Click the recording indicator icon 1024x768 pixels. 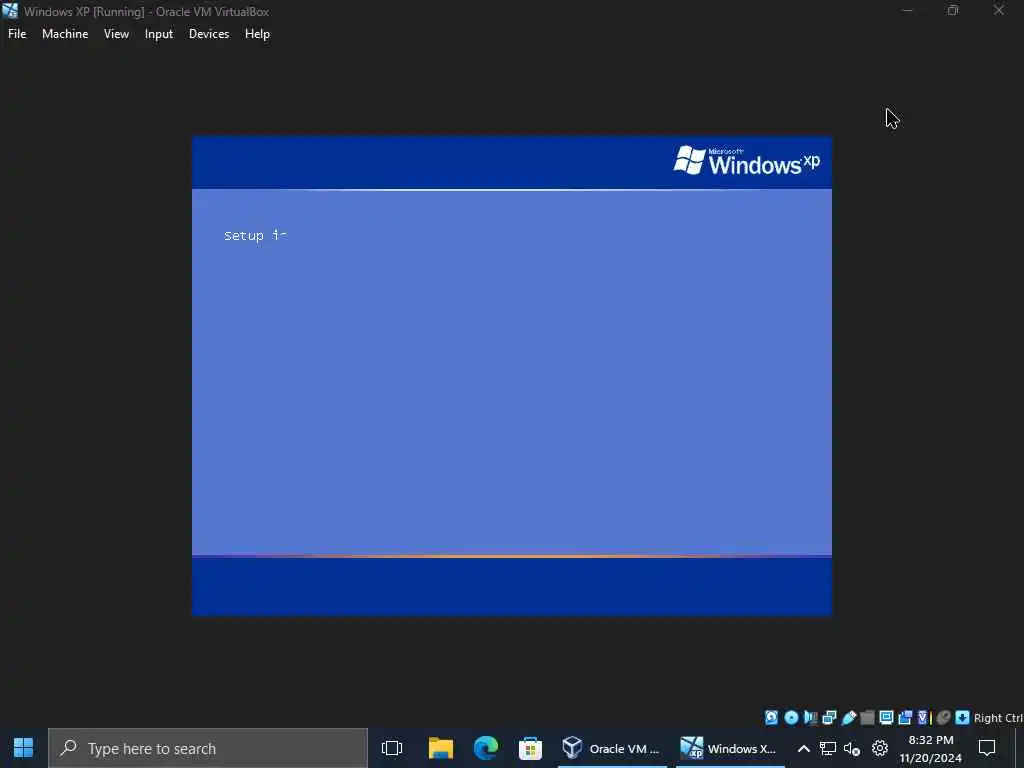point(905,718)
